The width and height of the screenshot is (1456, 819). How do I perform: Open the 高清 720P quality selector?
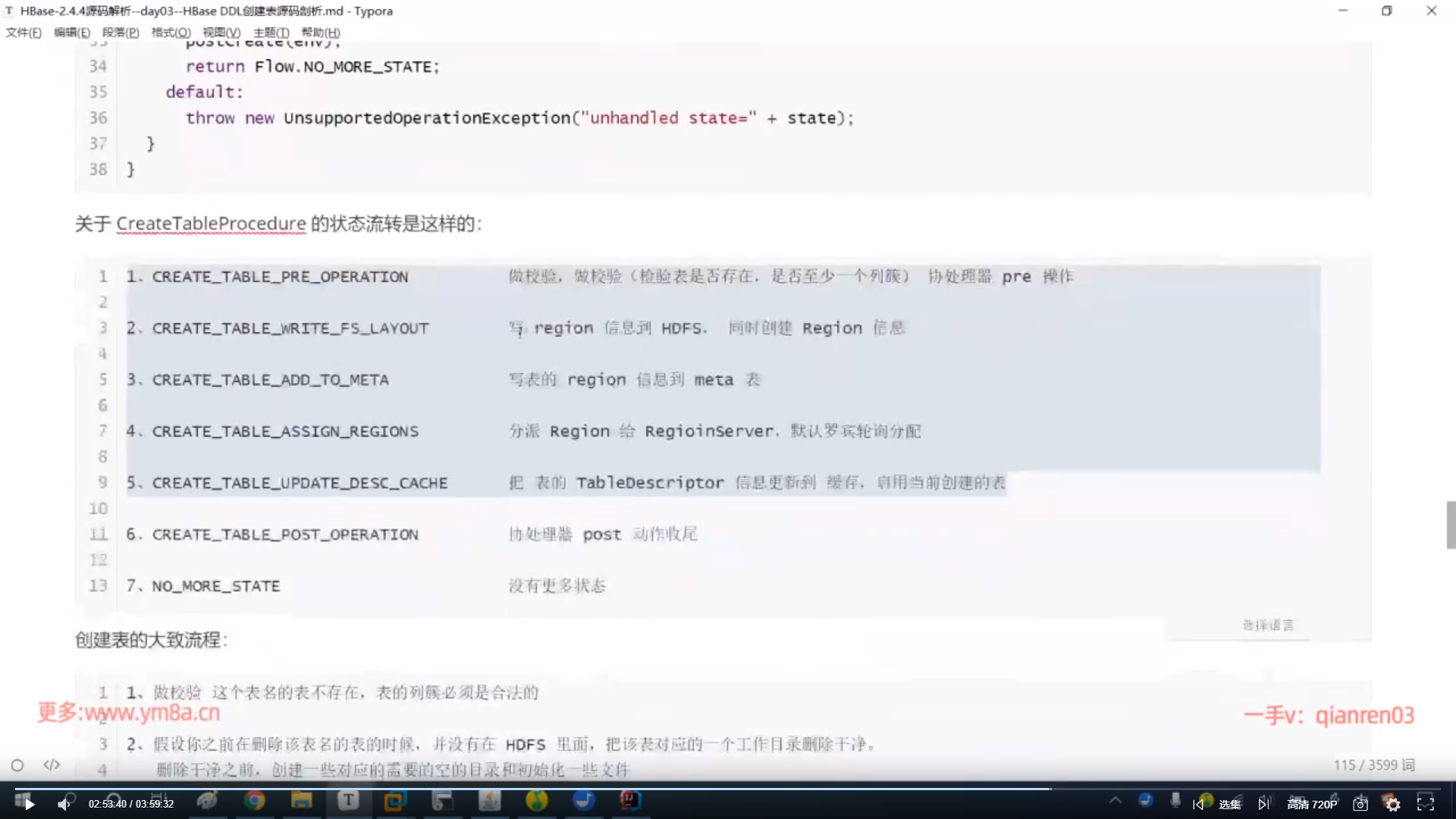[x=1312, y=804]
